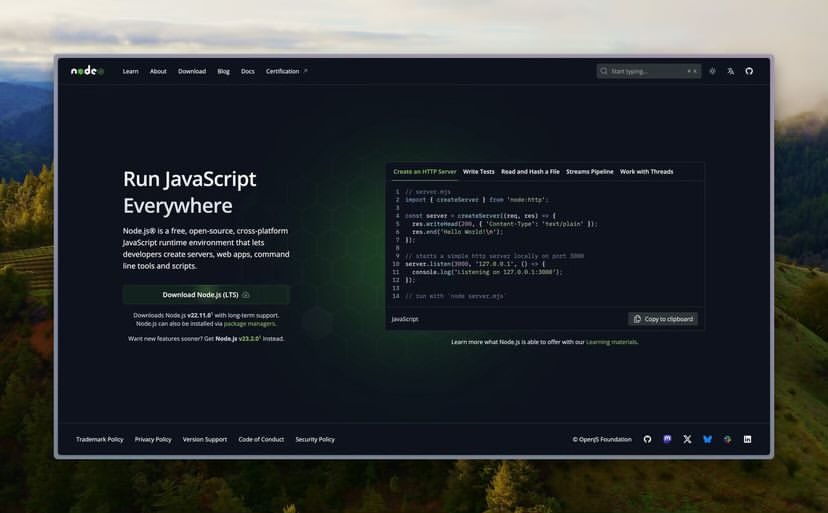Image resolution: width=828 pixels, height=513 pixels.
Task: Select Create an HTTP Server tab
Action: 425,172
